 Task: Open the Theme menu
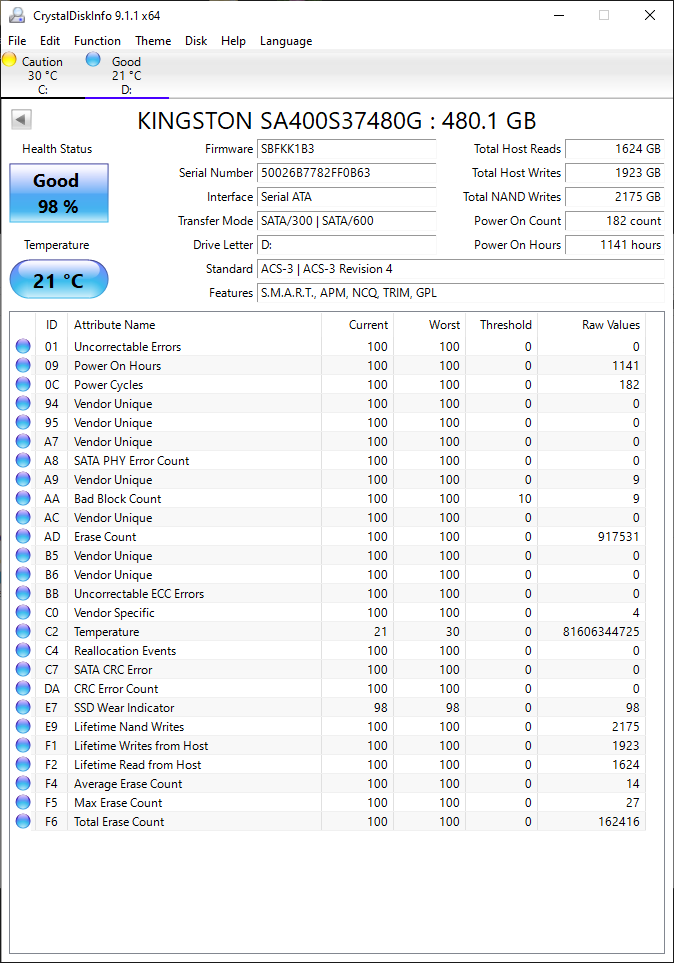[153, 41]
